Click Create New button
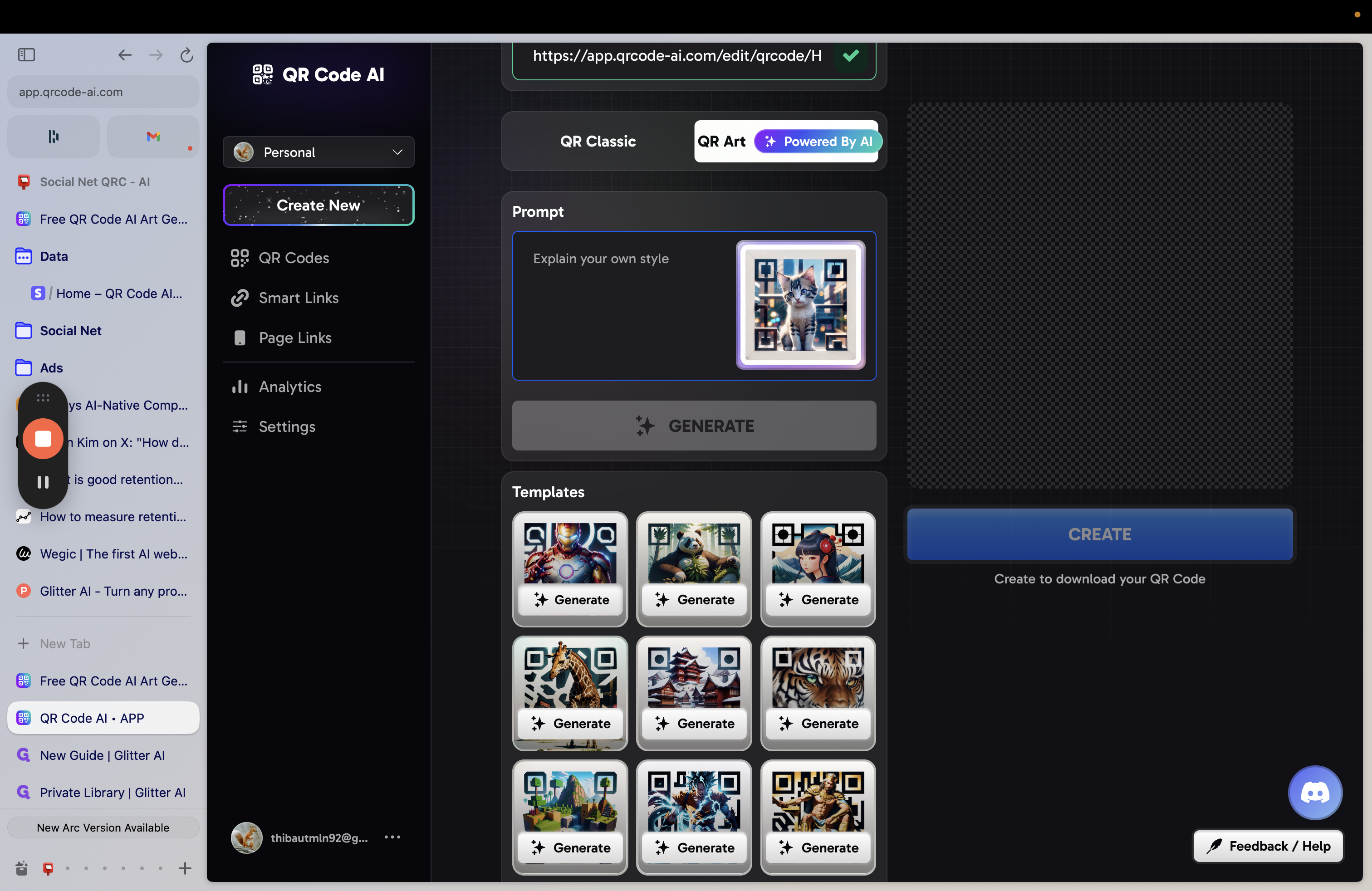1372x891 pixels. [318, 205]
